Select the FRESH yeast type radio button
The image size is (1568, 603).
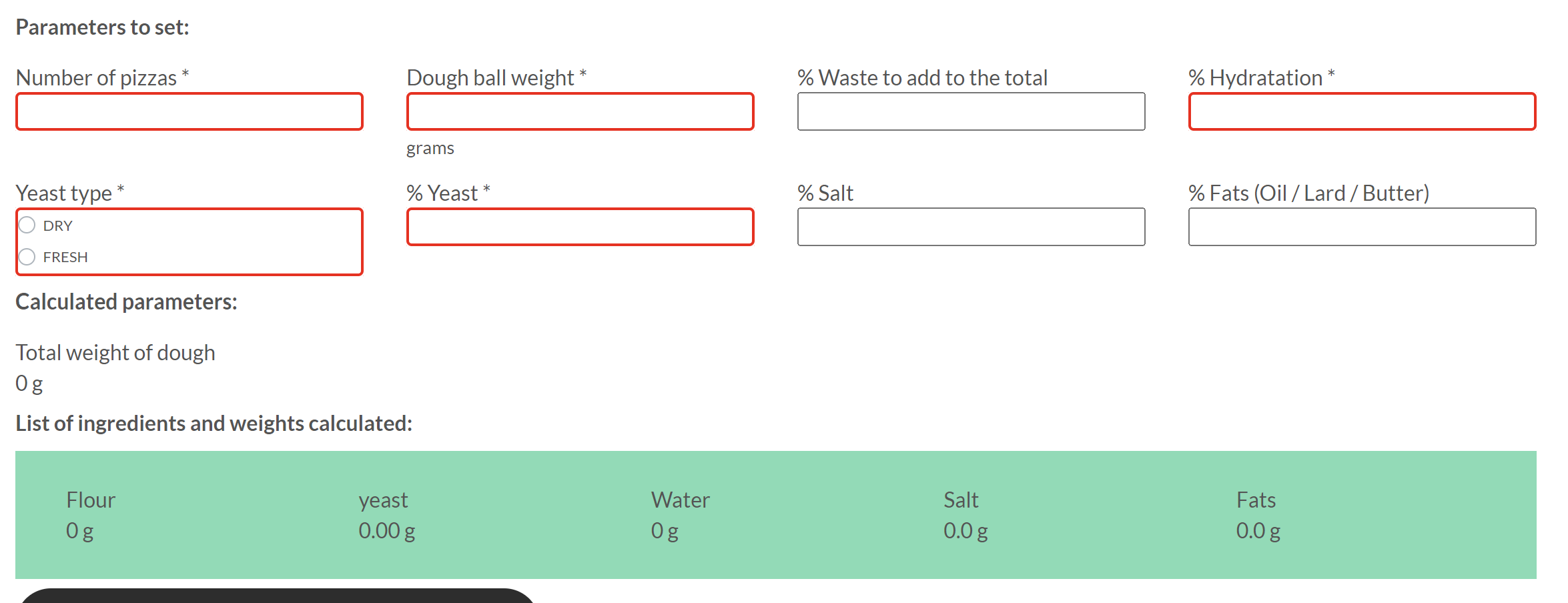pyautogui.click(x=27, y=256)
